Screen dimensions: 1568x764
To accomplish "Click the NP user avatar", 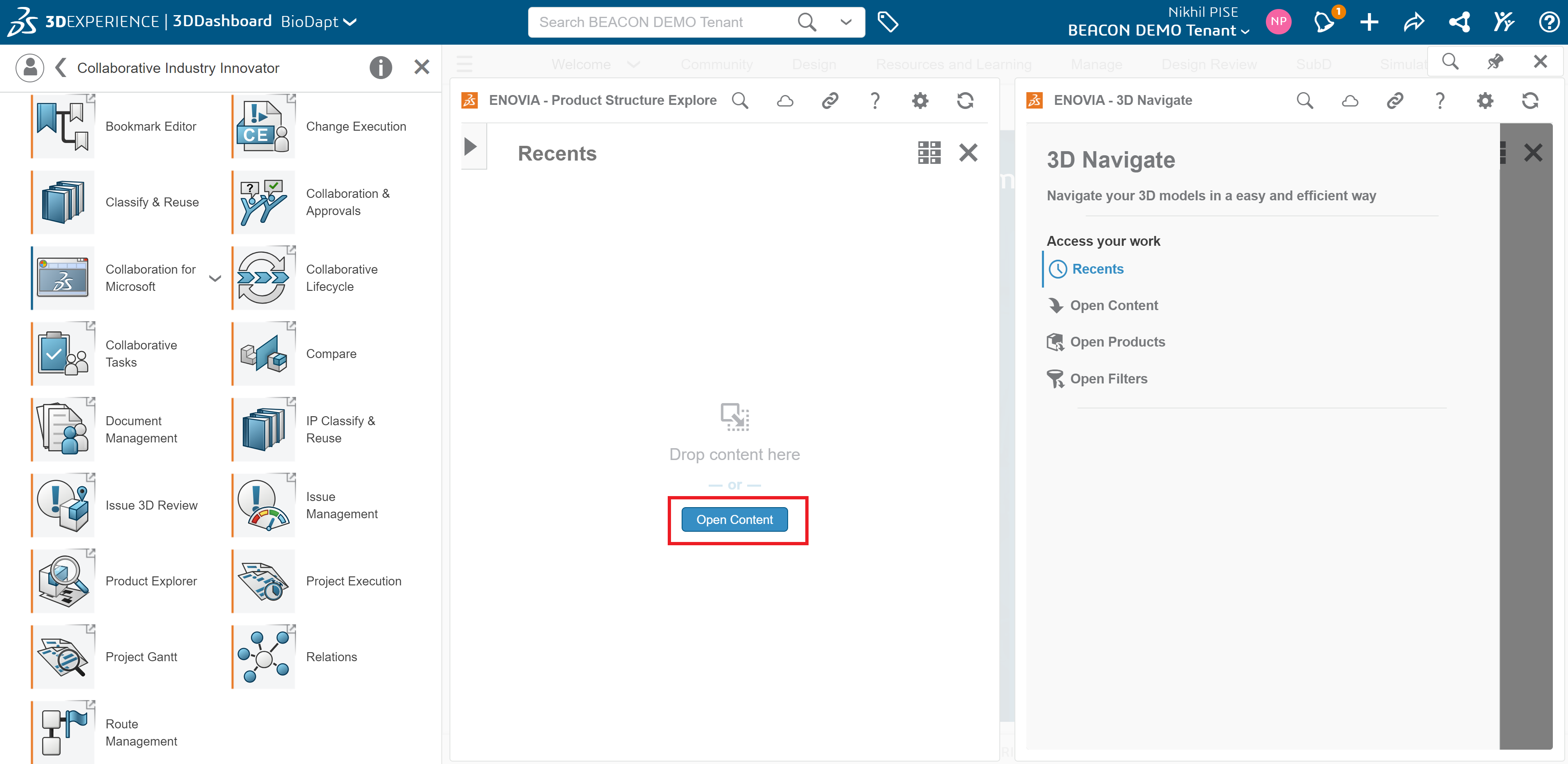I will pos(1278,22).
